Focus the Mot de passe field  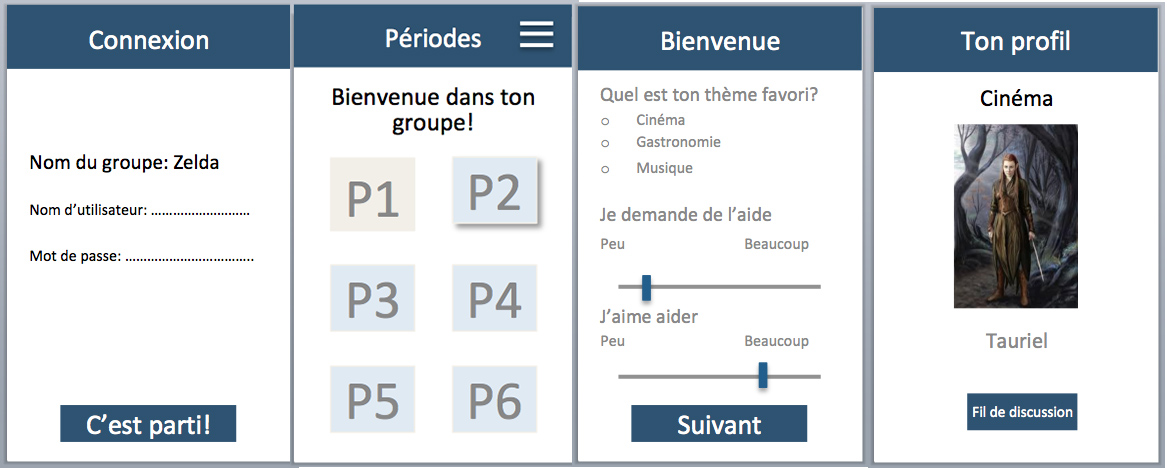pyautogui.click(x=190, y=257)
